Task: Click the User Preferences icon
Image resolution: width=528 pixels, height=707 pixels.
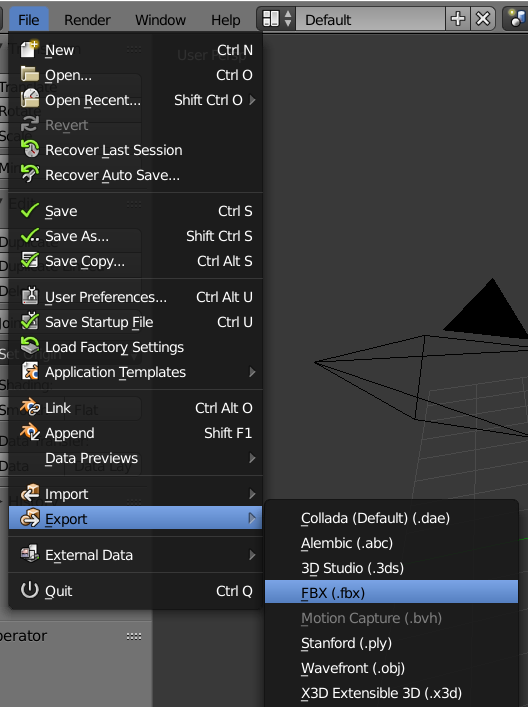Action: (x=30, y=296)
